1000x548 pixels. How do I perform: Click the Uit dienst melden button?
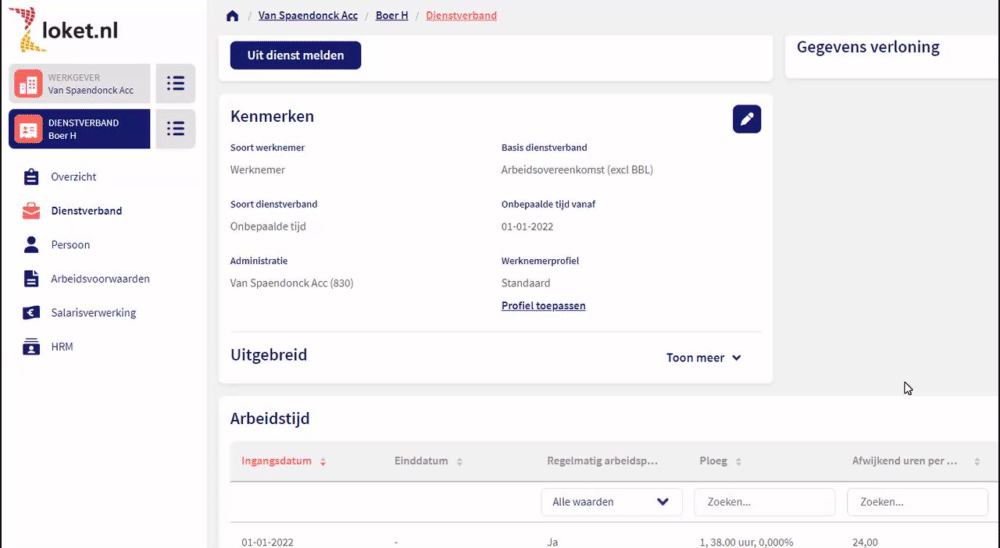click(295, 56)
